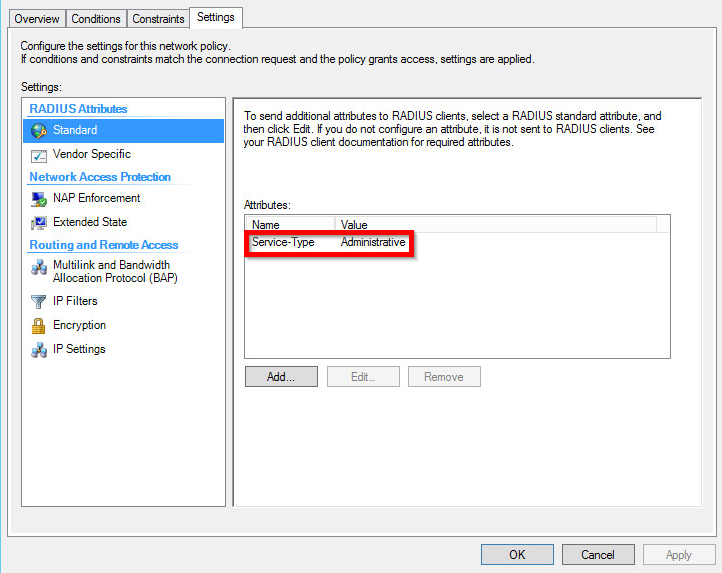
Task: Click the IP Settings network icon
Action: point(39,350)
